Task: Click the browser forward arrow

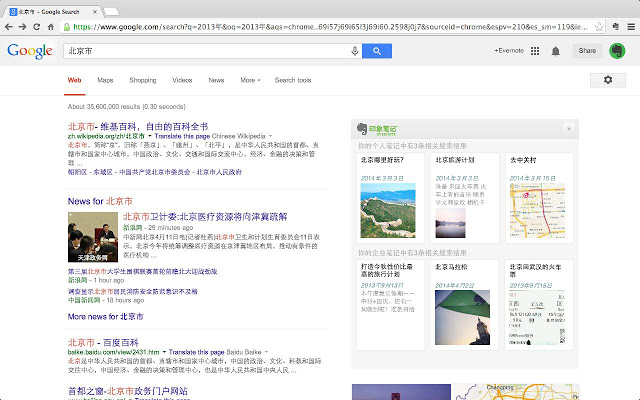Action: click(x=22, y=27)
